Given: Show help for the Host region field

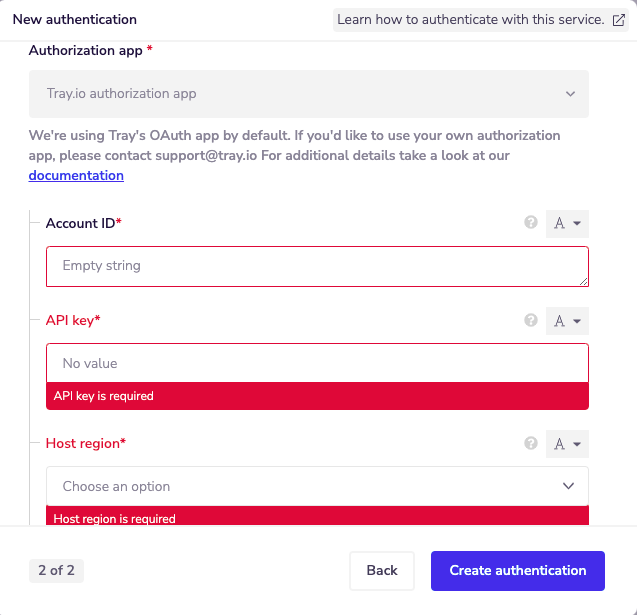Looking at the screenshot, I should pos(531,443).
